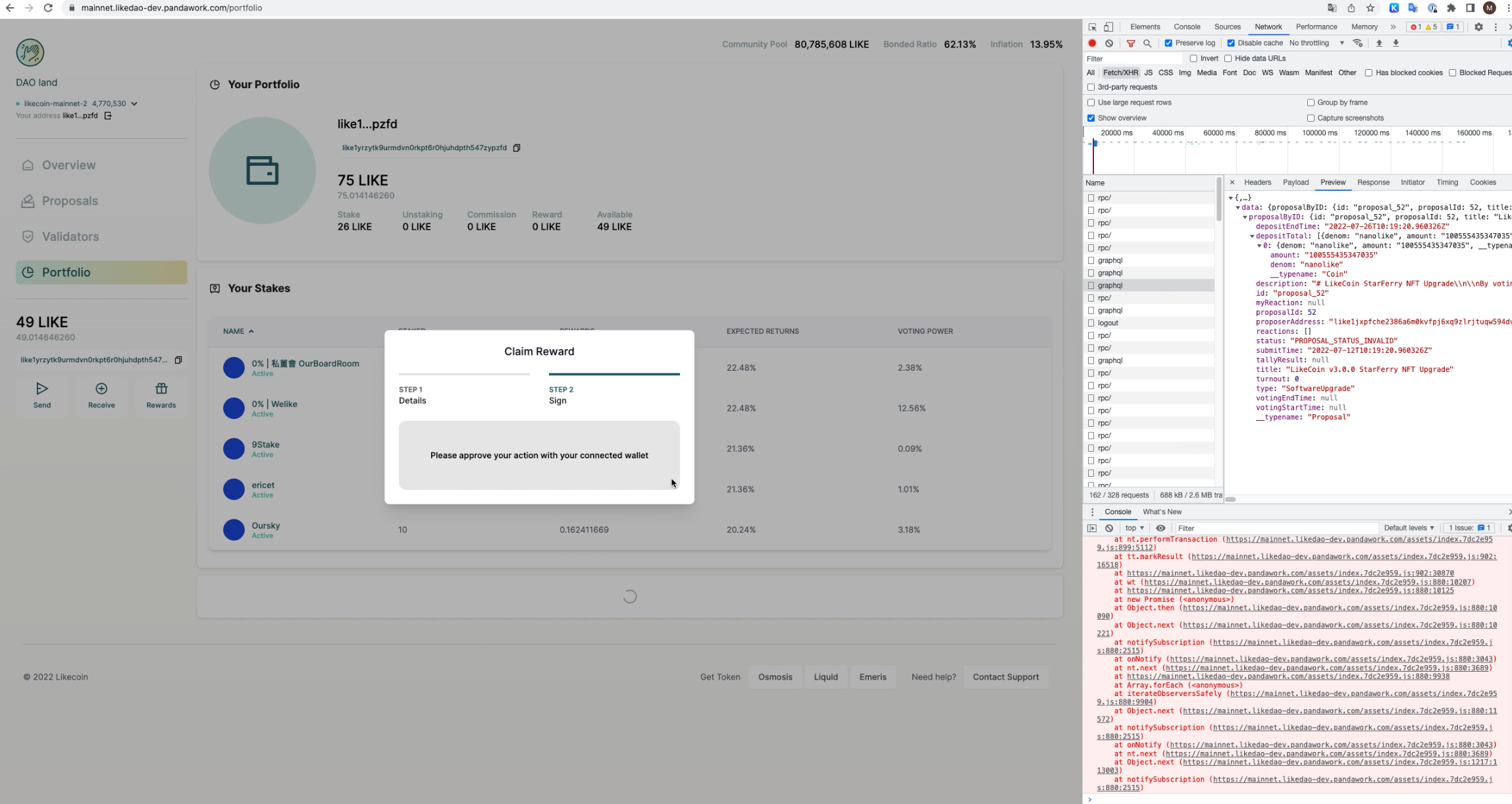Open the network search magnifier
The height and width of the screenshot is (804, 1512).
[1147, 43]
